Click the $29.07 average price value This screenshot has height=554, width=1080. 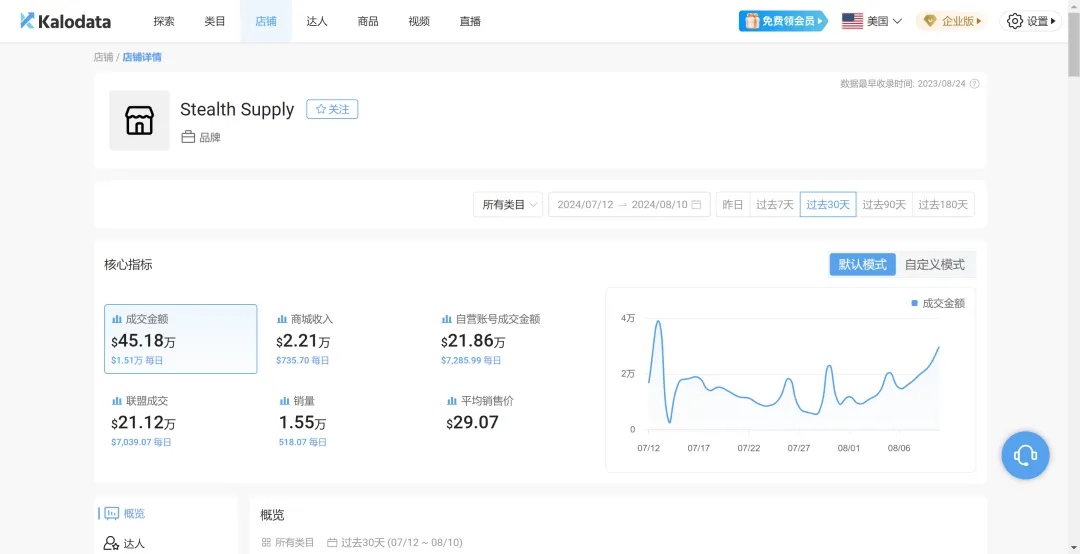(472, 422)
